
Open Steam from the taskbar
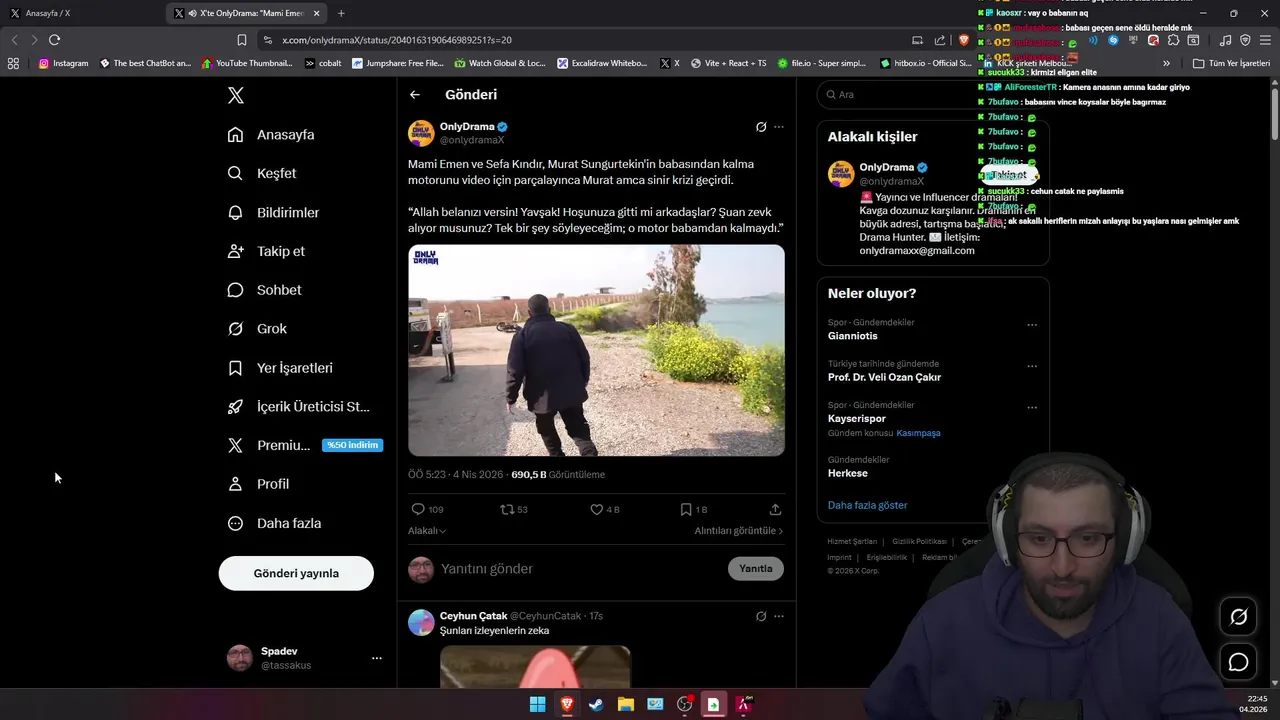(596, 704)
